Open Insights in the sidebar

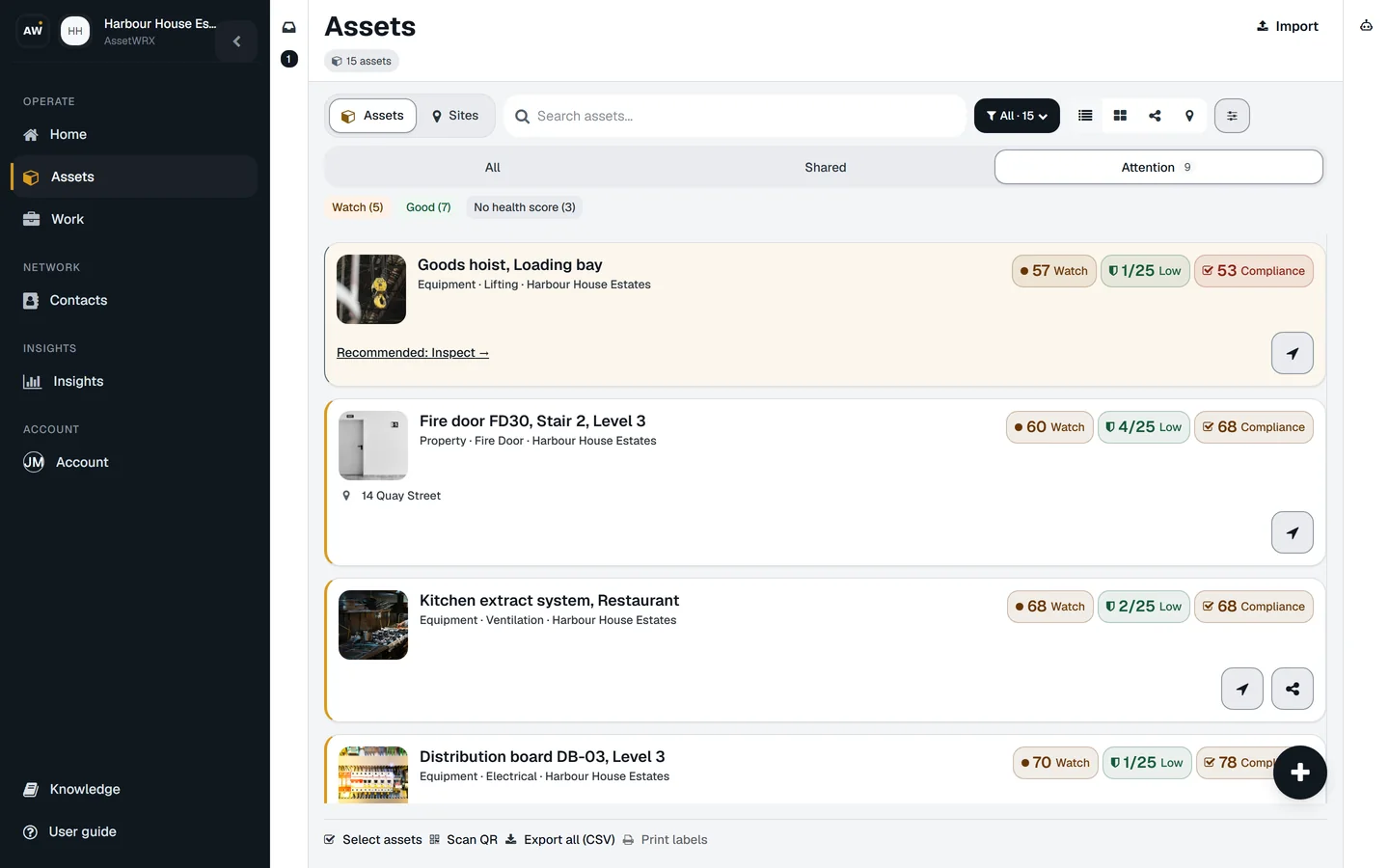point(135,381)
